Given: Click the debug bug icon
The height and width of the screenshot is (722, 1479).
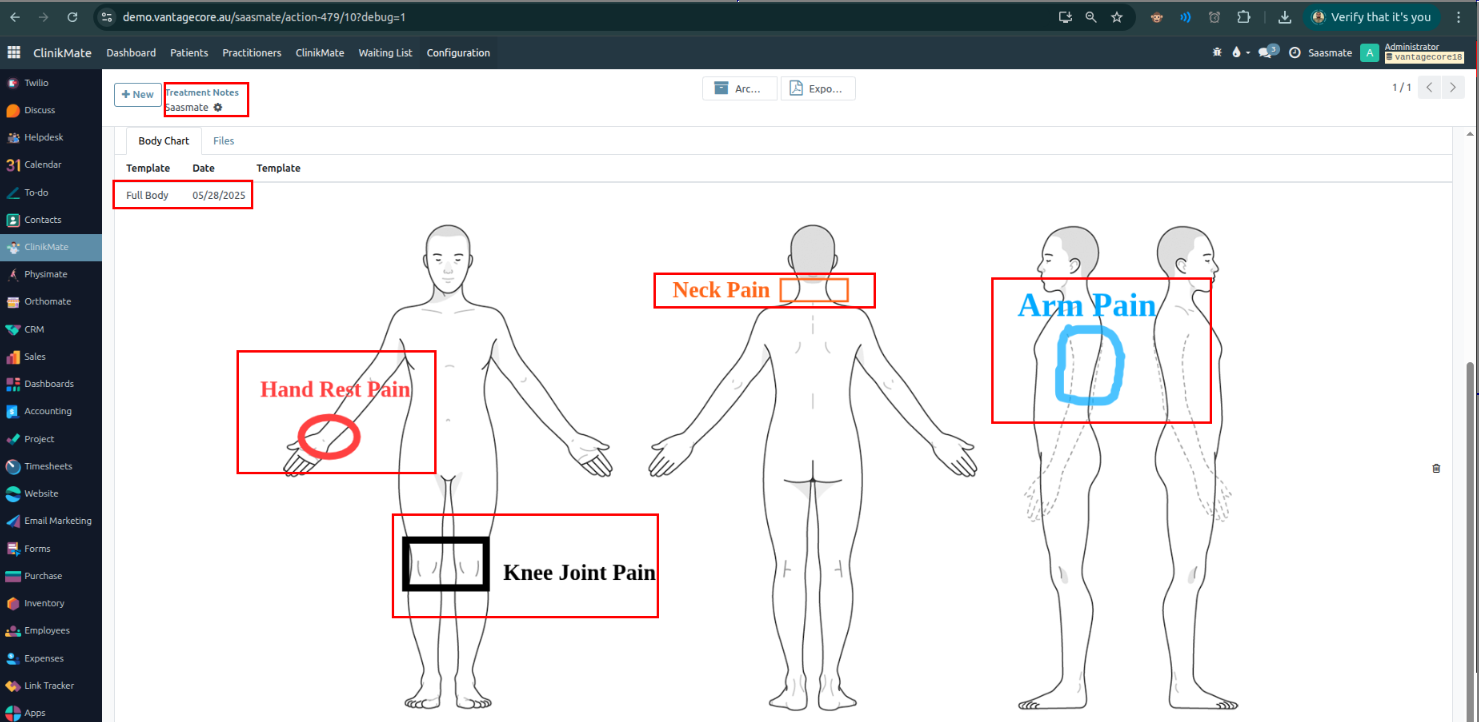Looking at the screenshot, I should [1217, 53].
